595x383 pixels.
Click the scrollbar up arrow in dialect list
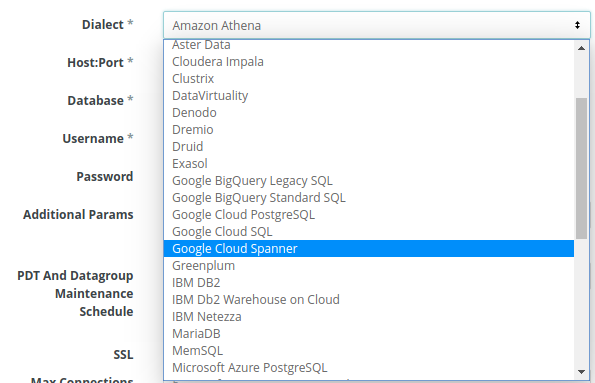[x=581, y=48]
